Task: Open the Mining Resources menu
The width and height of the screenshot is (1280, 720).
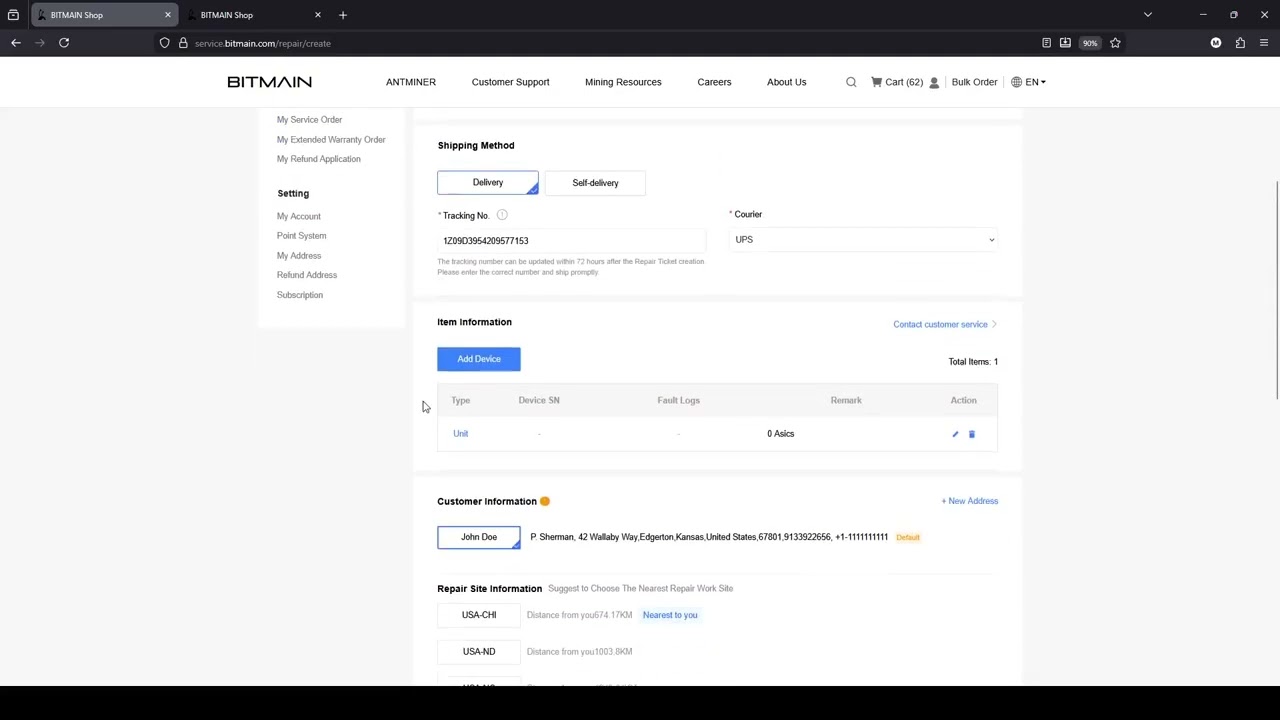Action: tap(623, 82)
